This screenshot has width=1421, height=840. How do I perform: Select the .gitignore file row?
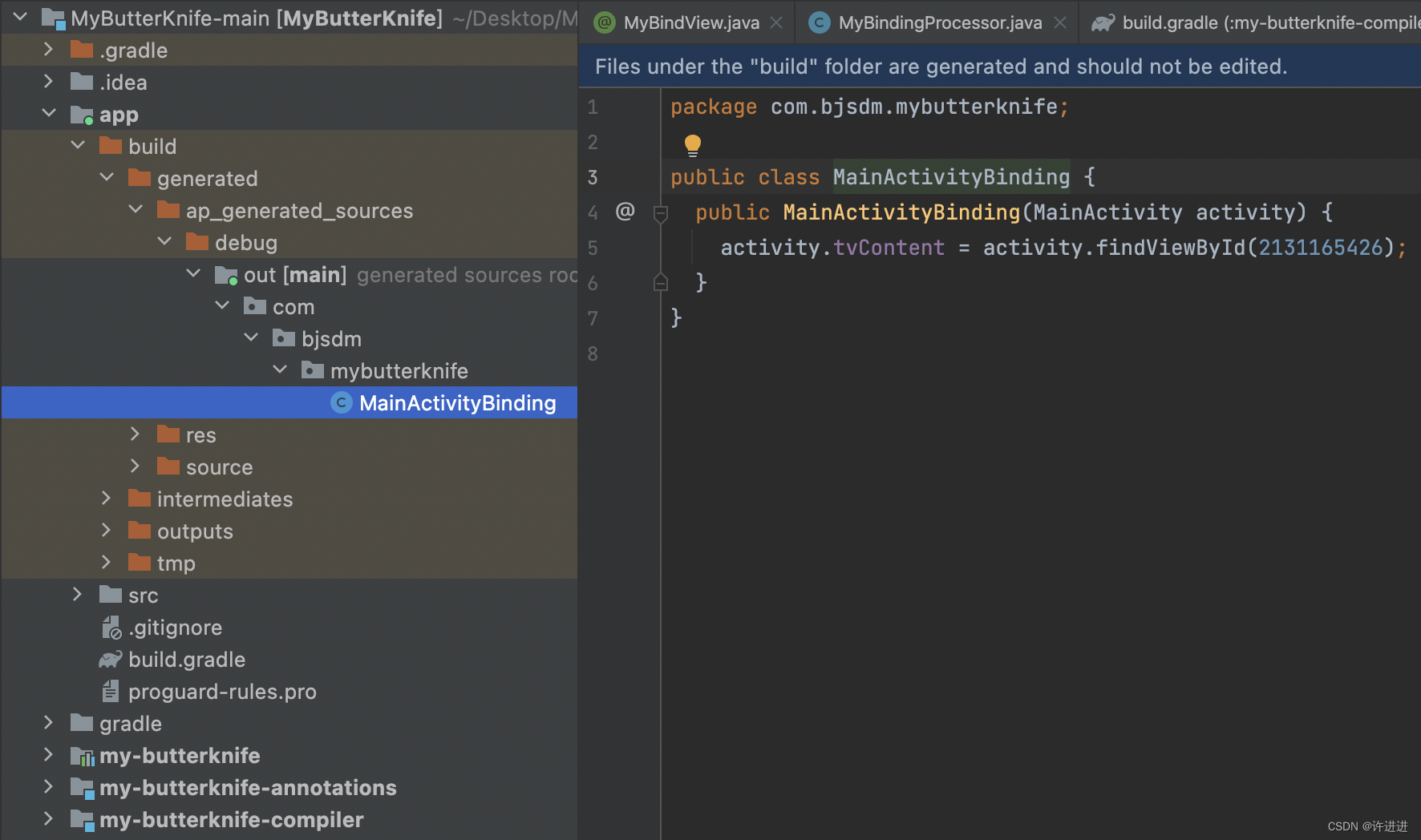click(289, 627)
